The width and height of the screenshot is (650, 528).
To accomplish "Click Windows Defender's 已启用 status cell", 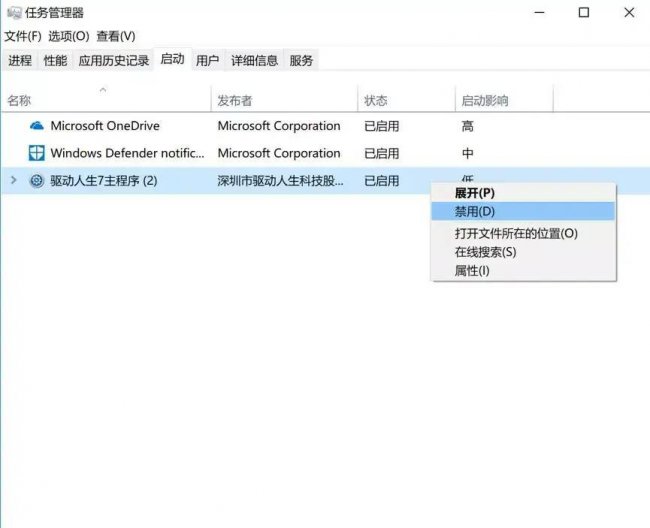I will coord(381,153).
